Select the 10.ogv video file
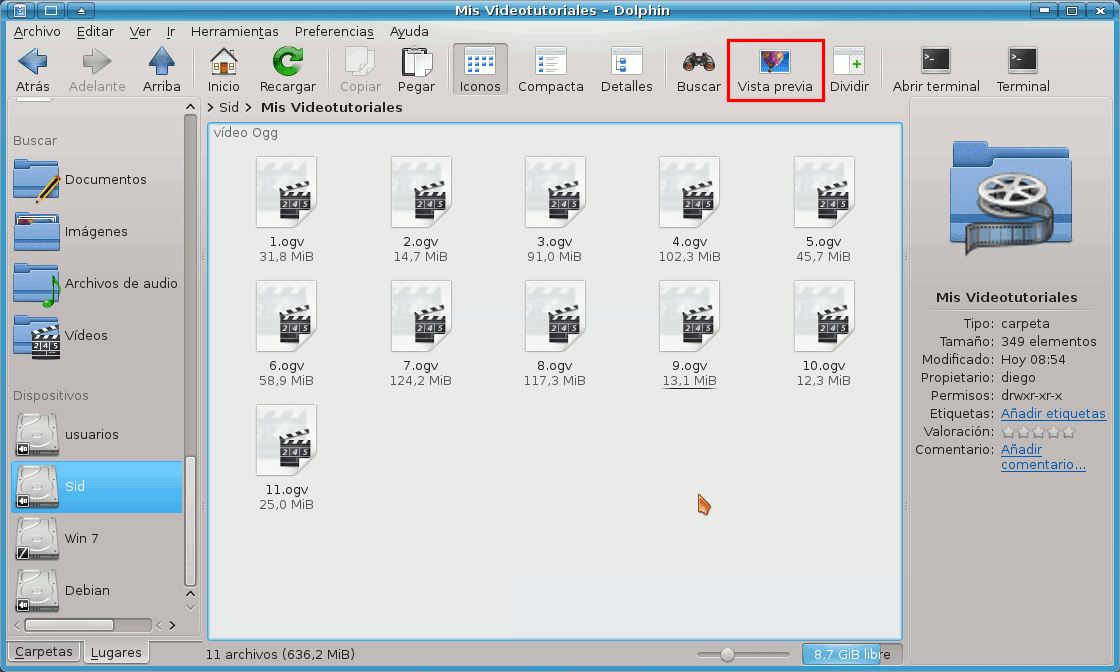 [824, 334]
